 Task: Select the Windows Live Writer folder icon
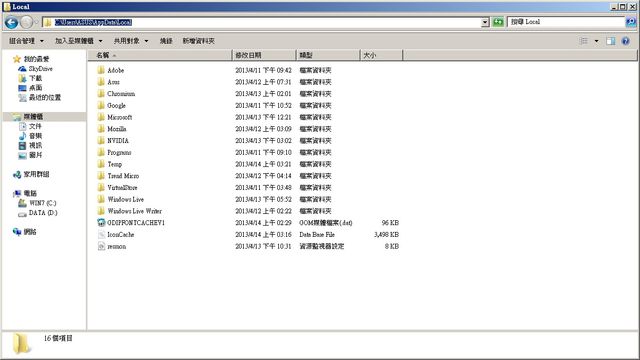(101, 211)
